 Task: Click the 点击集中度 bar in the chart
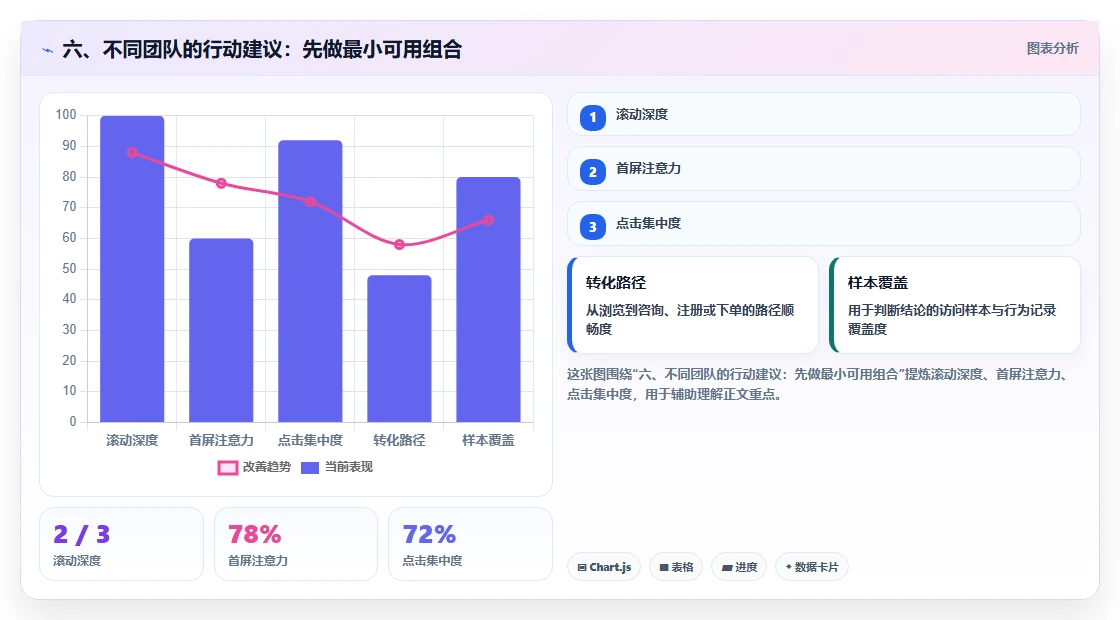(x=310, y=281)
